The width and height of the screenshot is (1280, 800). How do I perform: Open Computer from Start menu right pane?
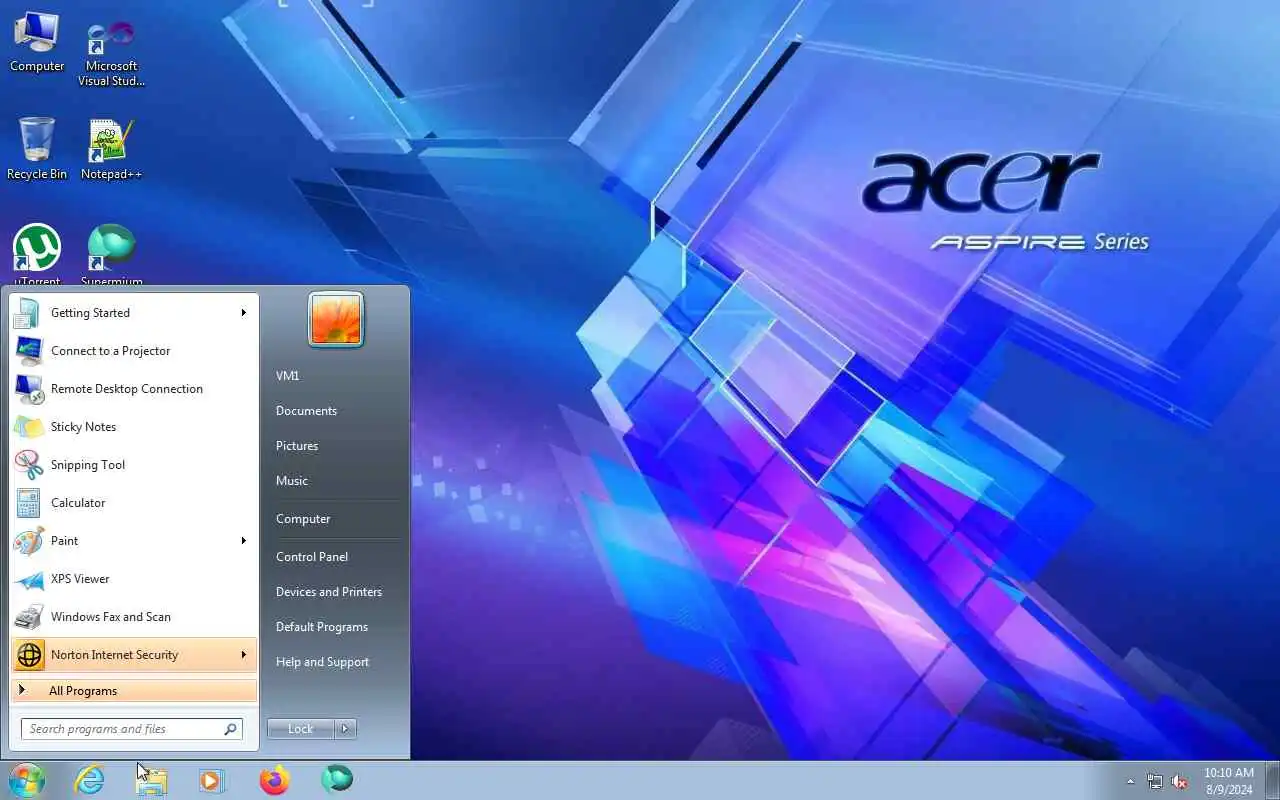point(303,519)
